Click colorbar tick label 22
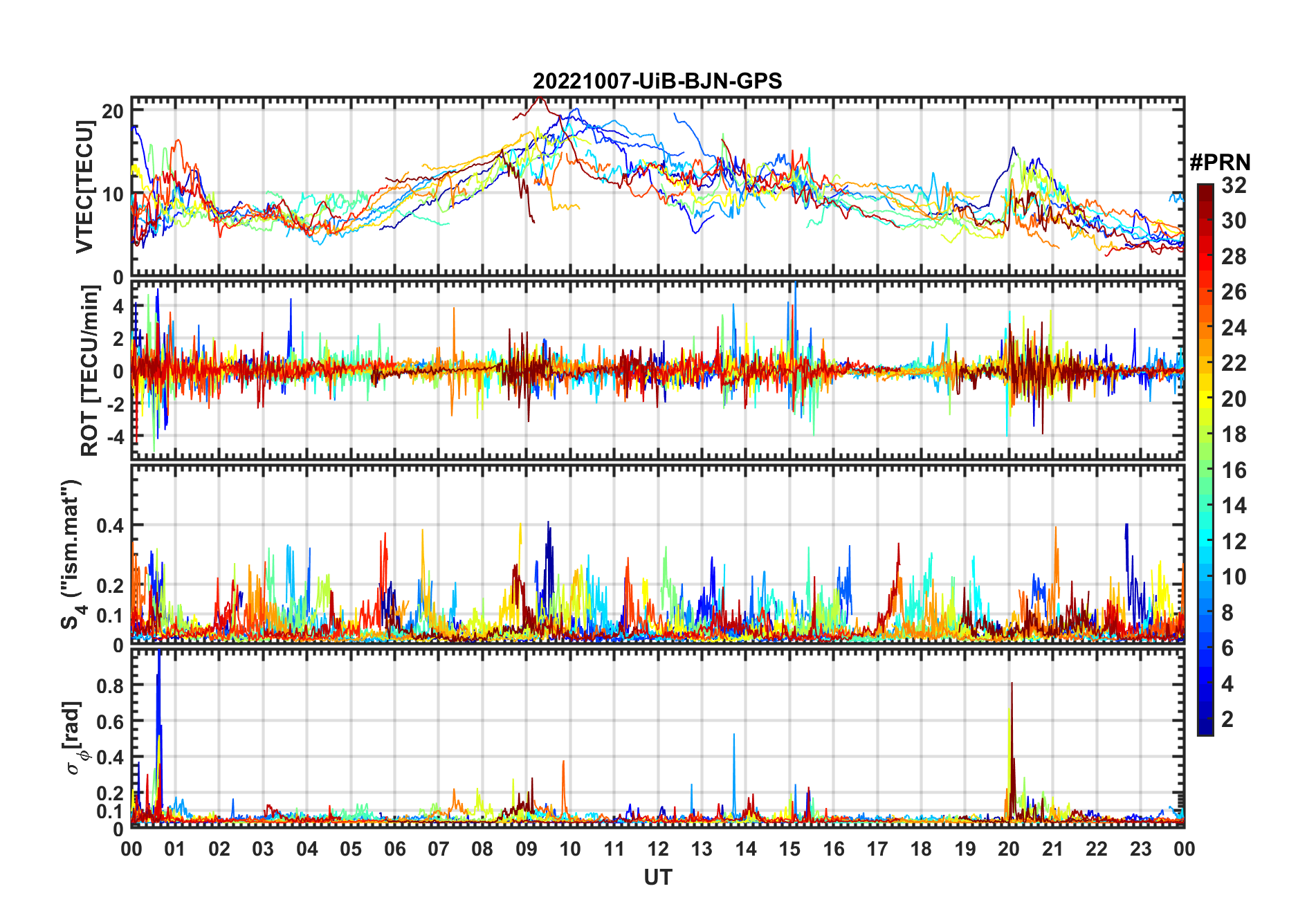 [1234, 363]
